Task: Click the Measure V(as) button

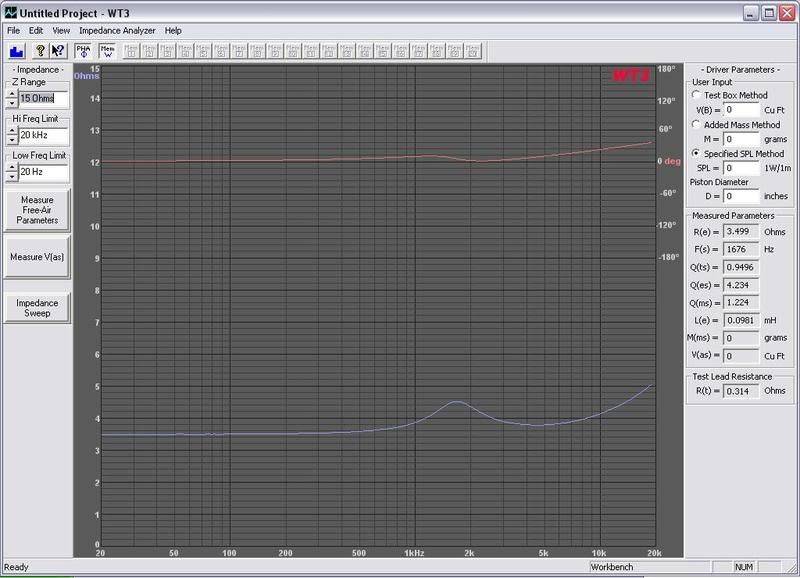Action: coord(37,257)
